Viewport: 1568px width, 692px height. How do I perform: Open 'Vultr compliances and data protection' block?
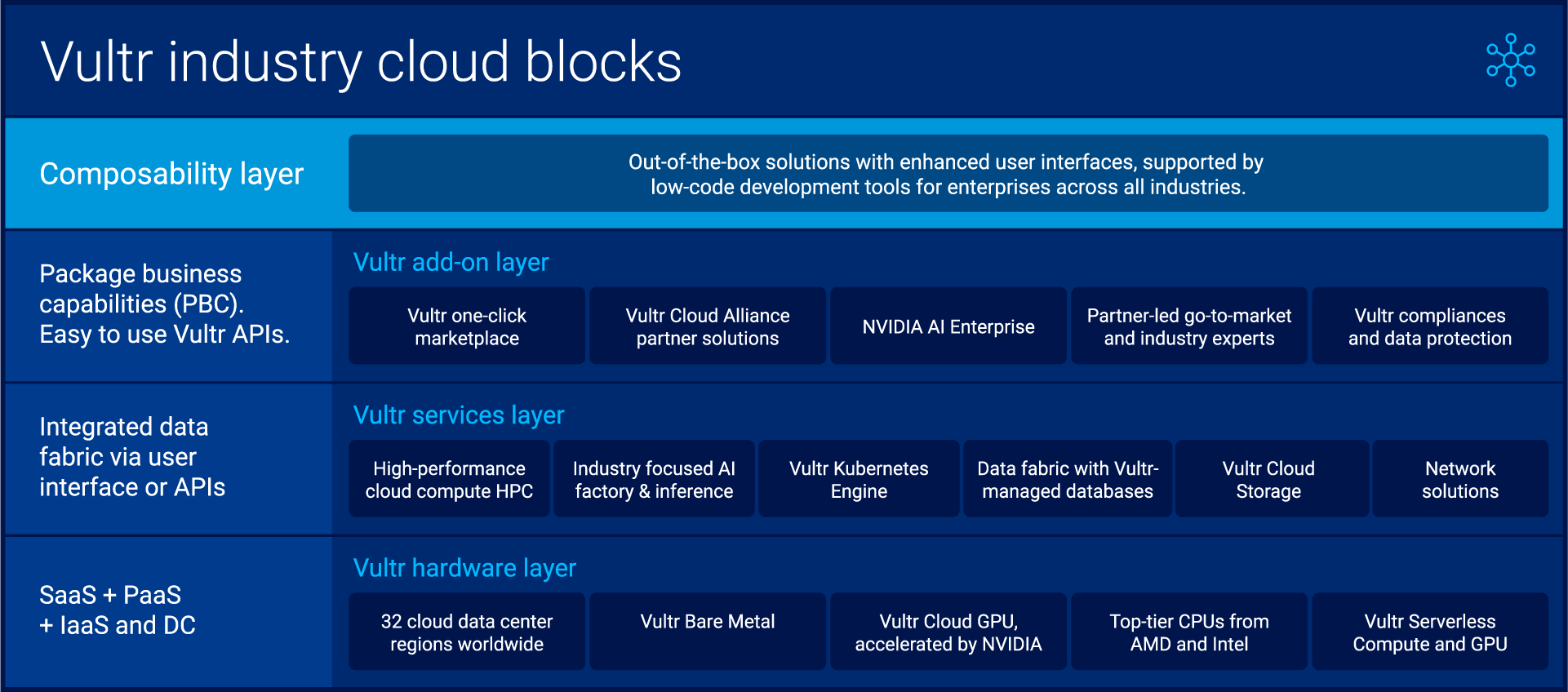pos(1430,326)
